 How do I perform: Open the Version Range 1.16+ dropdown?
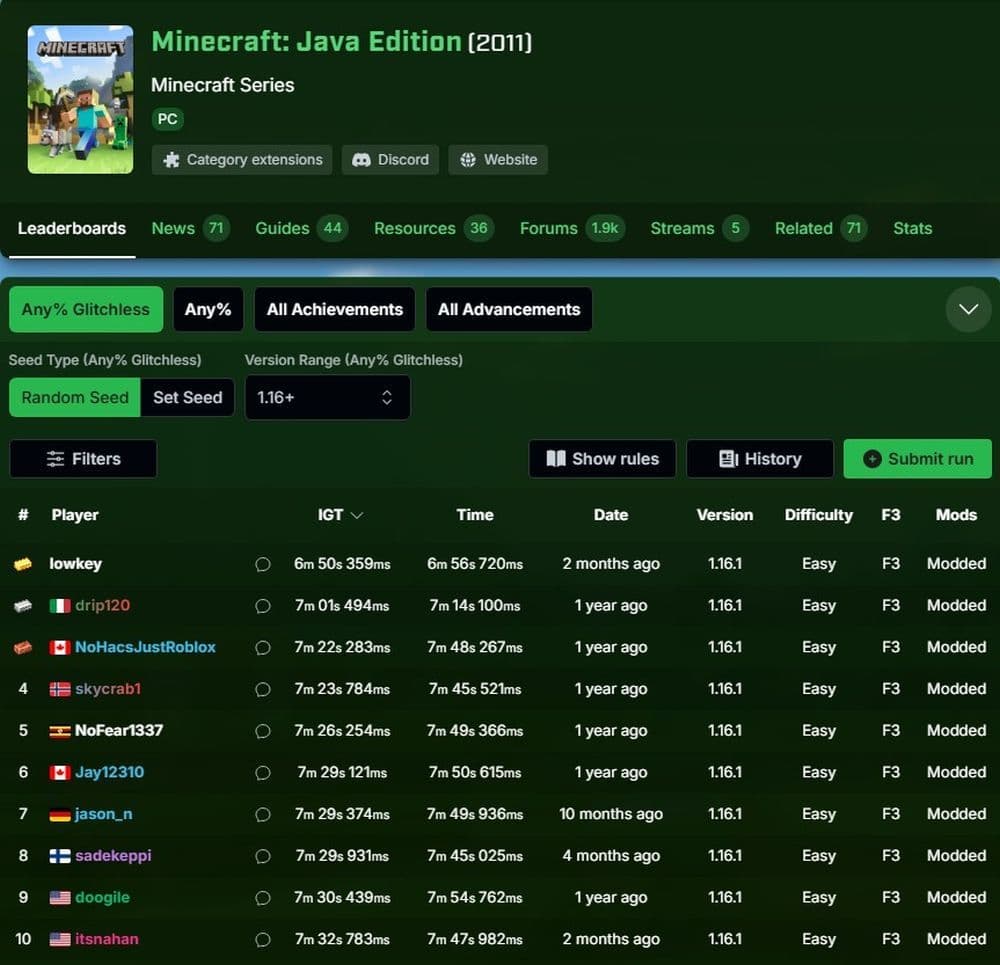(x=327, y=397)
